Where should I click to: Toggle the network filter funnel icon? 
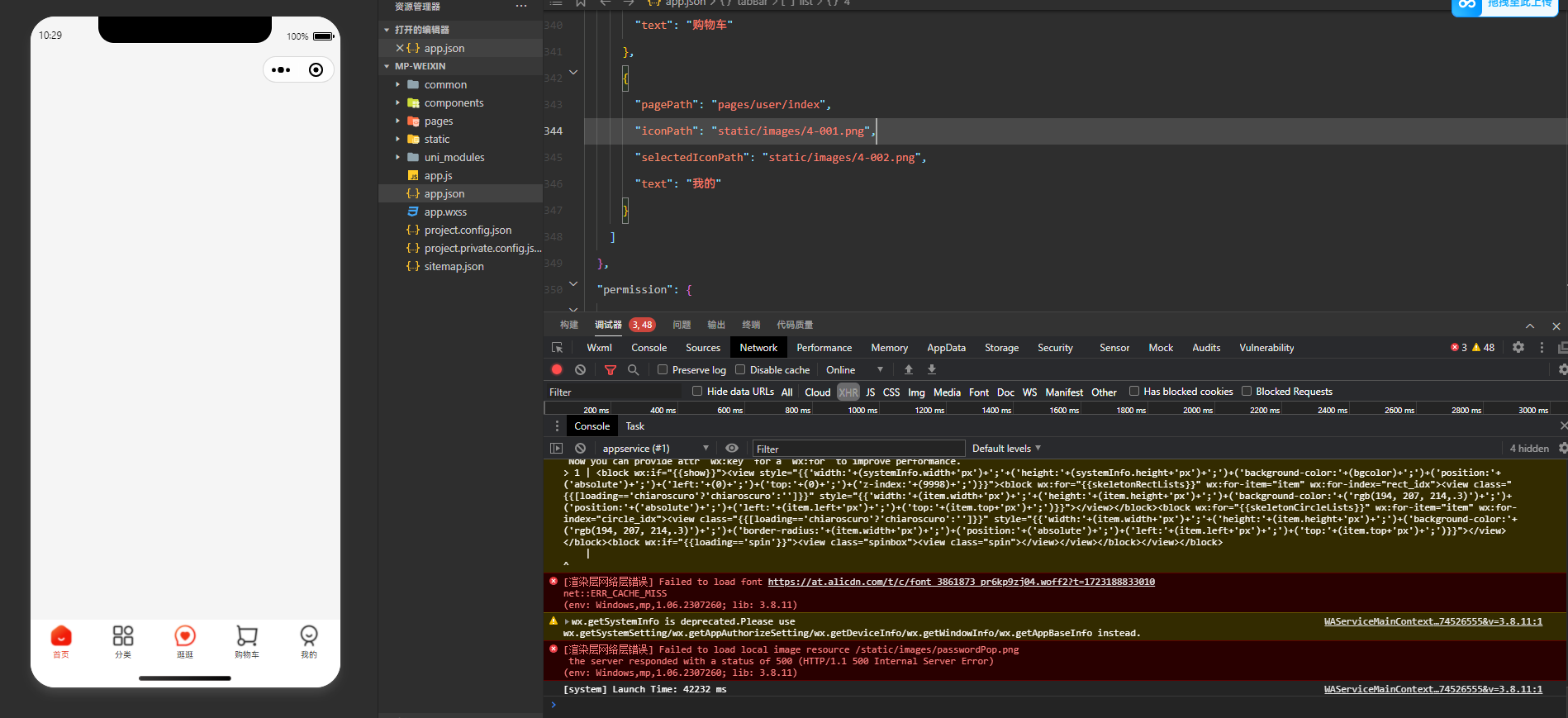611,370
